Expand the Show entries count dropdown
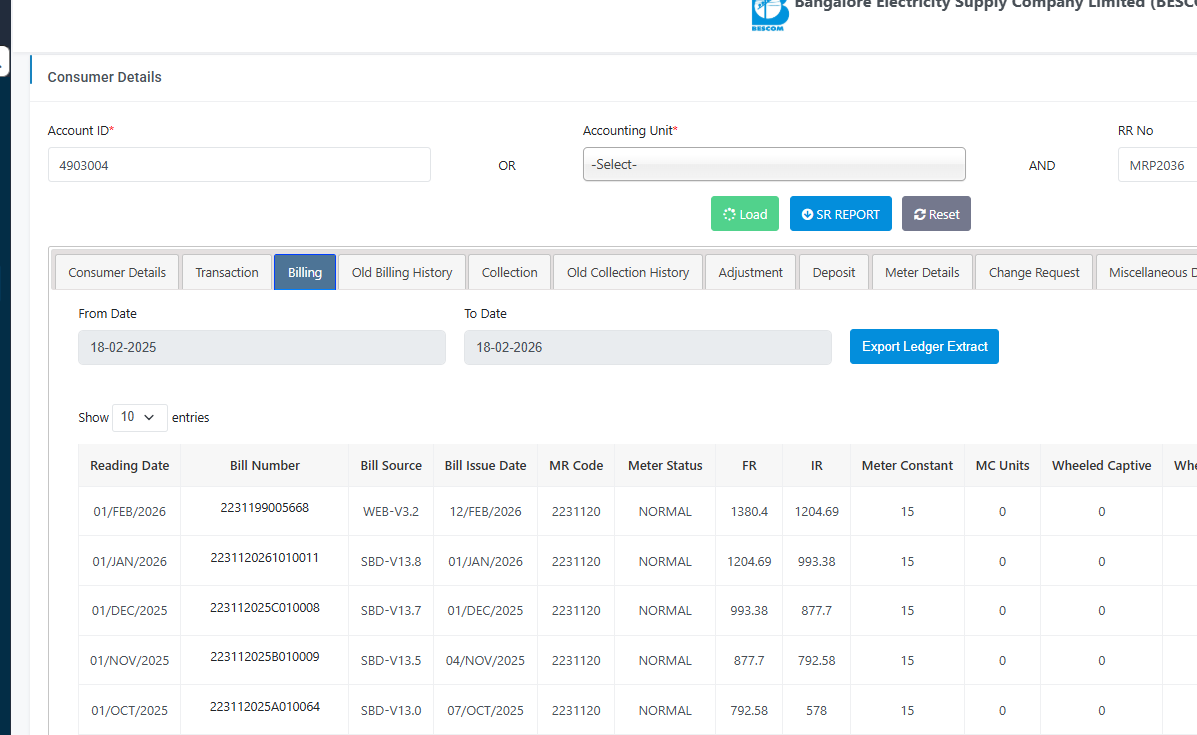 click(139, 417)
